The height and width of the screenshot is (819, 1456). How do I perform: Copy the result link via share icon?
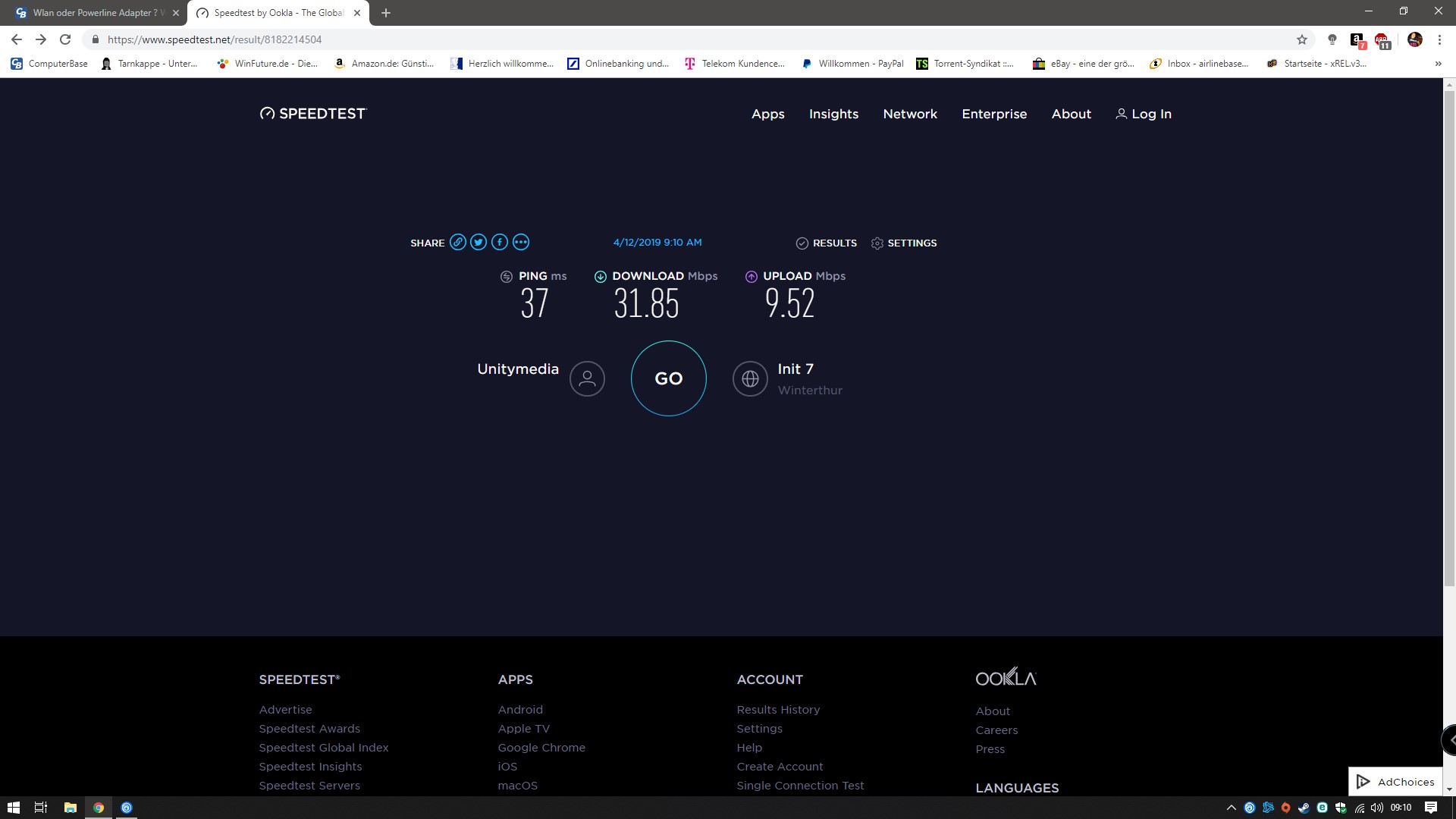457,243
